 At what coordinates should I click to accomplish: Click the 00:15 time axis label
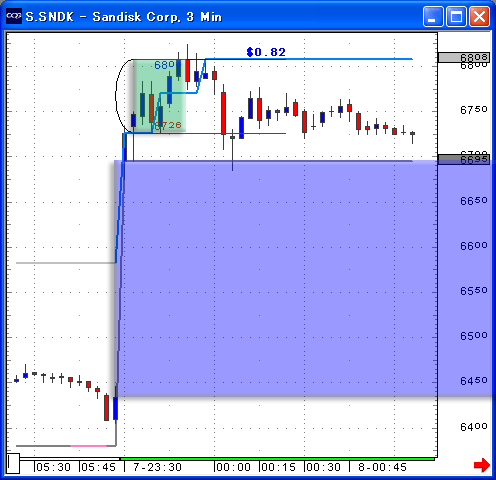point(279,467)
